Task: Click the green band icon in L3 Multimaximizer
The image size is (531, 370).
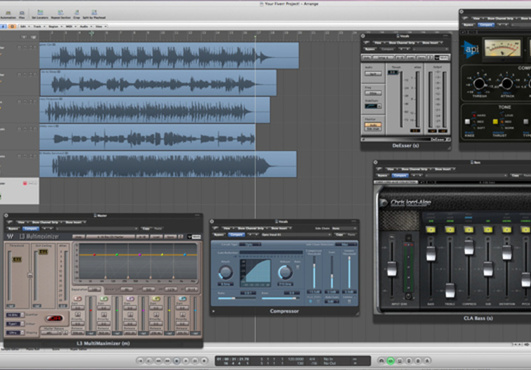Action: click(104, 299)
